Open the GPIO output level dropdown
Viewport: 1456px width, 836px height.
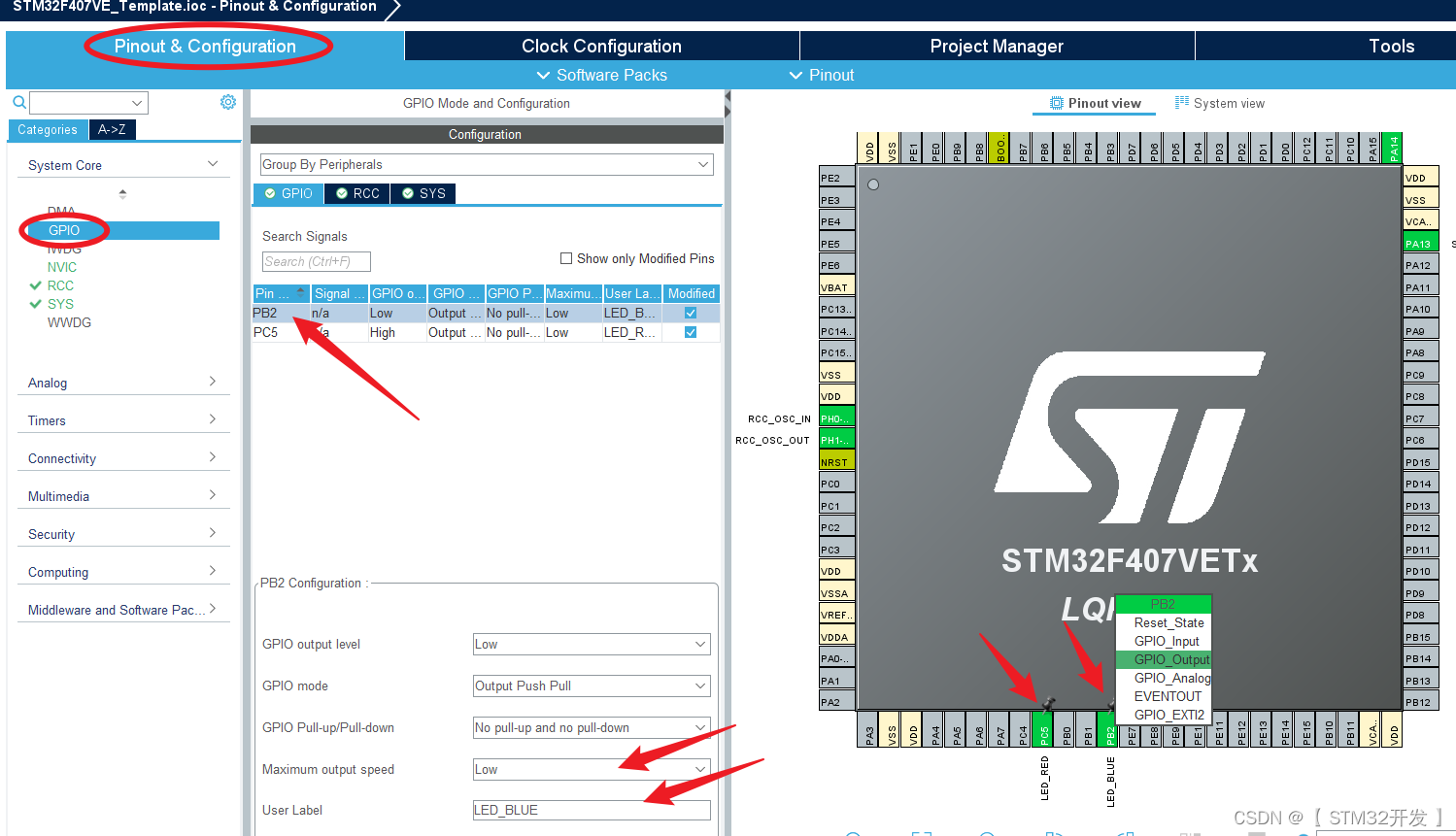[x=592, y=644]
